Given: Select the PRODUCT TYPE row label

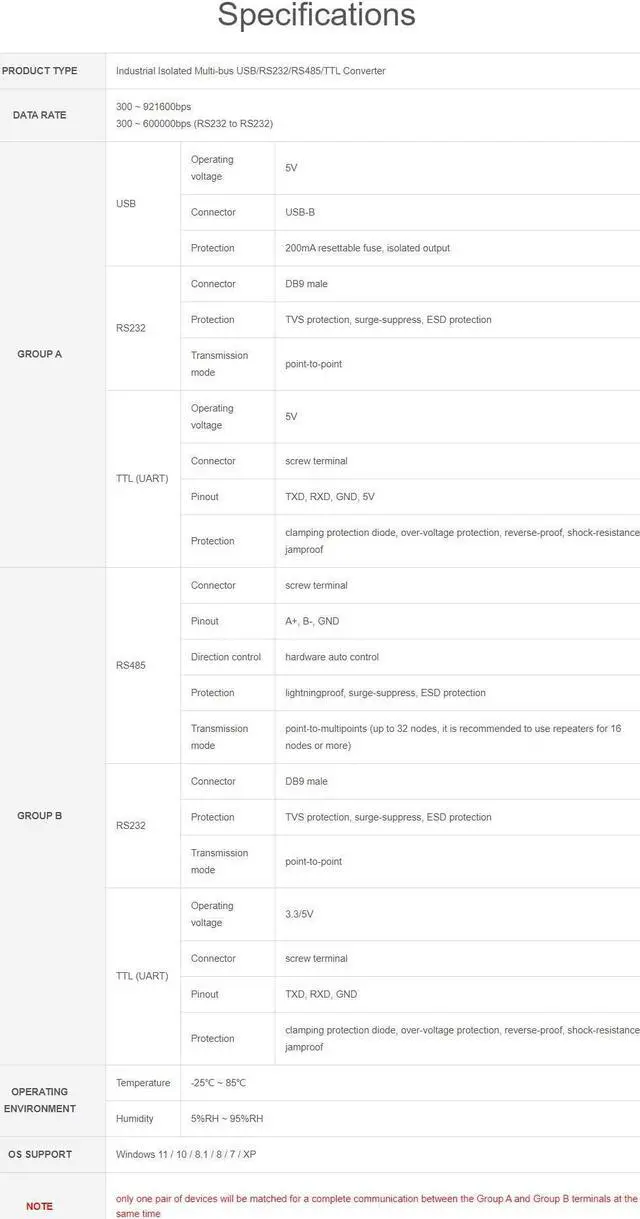Looking at the screenshot, I should point(40,71).
